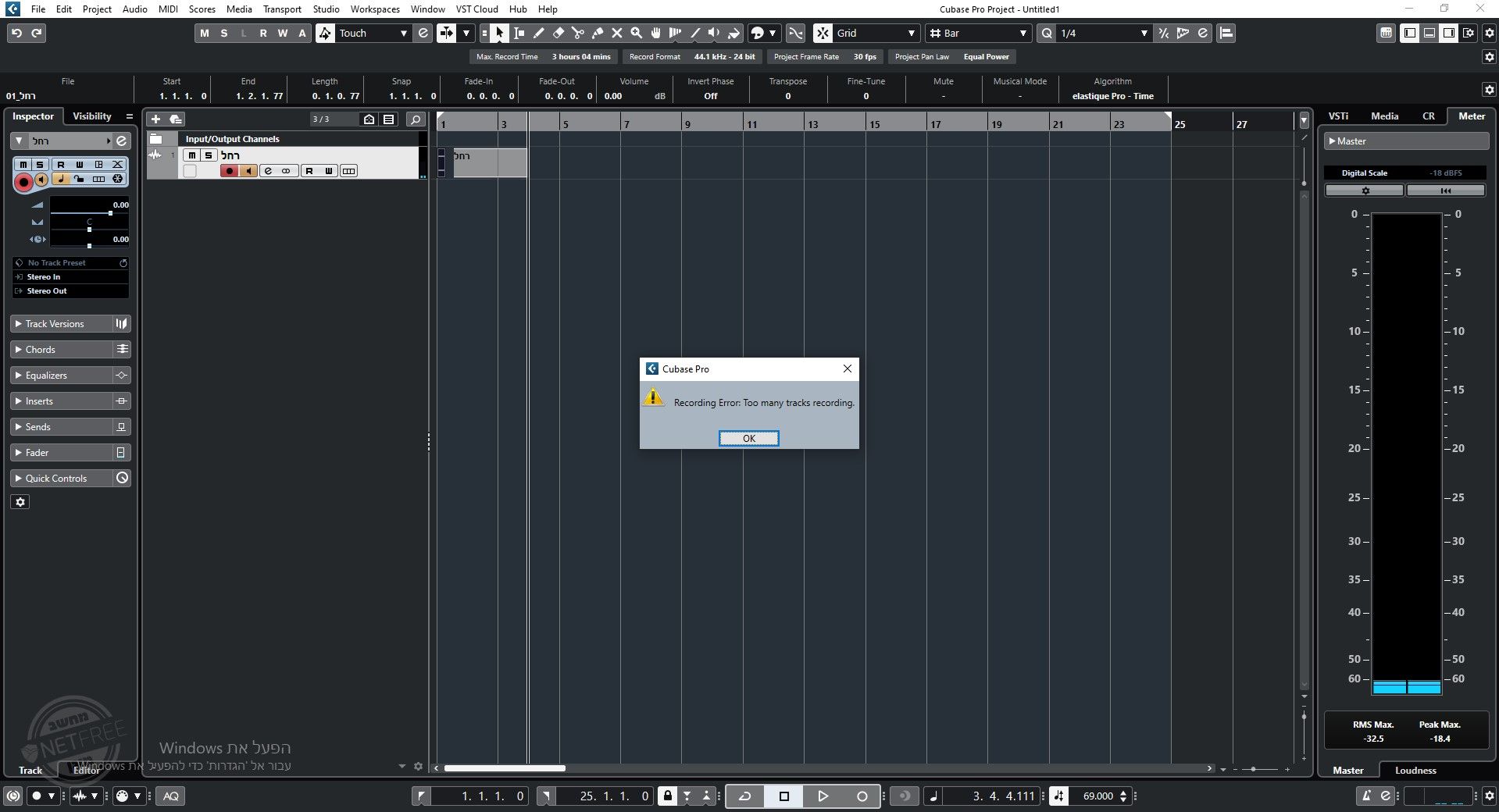This screenshot has height=812, width=1499.
Task: Click the Add Track plus icon
Action: tap(155, 119)
